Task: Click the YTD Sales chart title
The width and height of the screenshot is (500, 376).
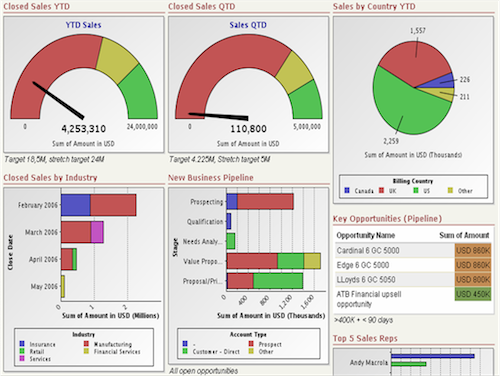Action: 83,25
